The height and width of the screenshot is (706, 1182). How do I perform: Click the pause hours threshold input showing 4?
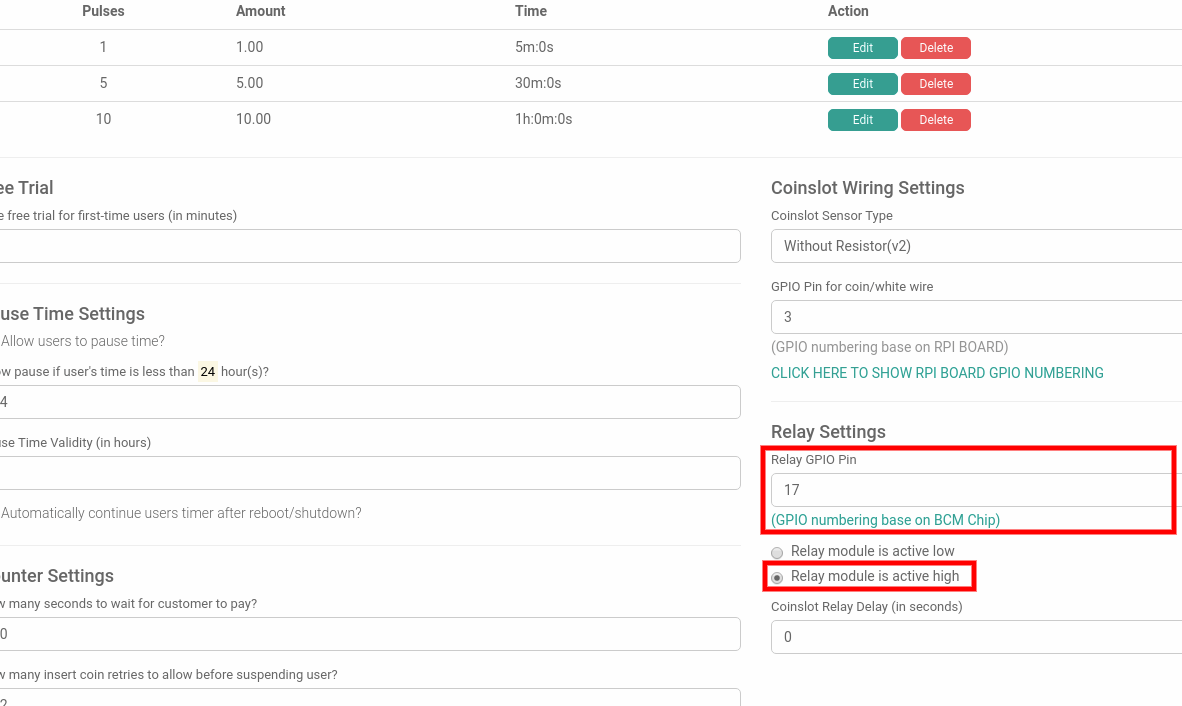point(370,401)
